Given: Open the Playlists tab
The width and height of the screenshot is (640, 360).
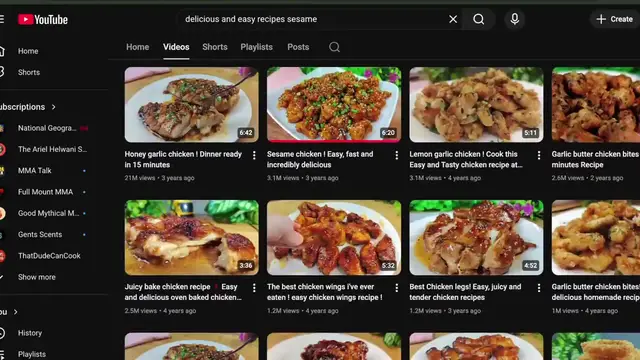Looking at the screenshot, I should pyautogui.click(x=256, y=47).
